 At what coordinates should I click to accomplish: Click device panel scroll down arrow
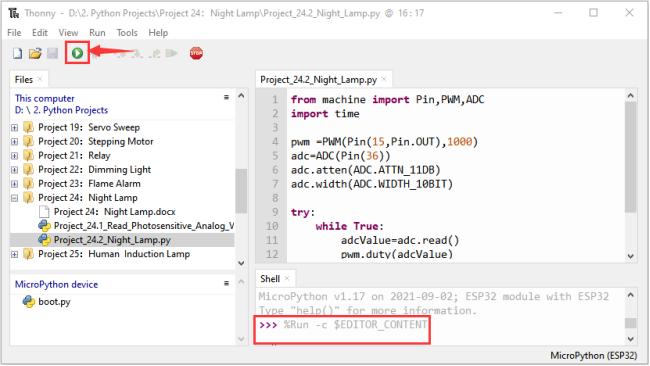(241, 339)
